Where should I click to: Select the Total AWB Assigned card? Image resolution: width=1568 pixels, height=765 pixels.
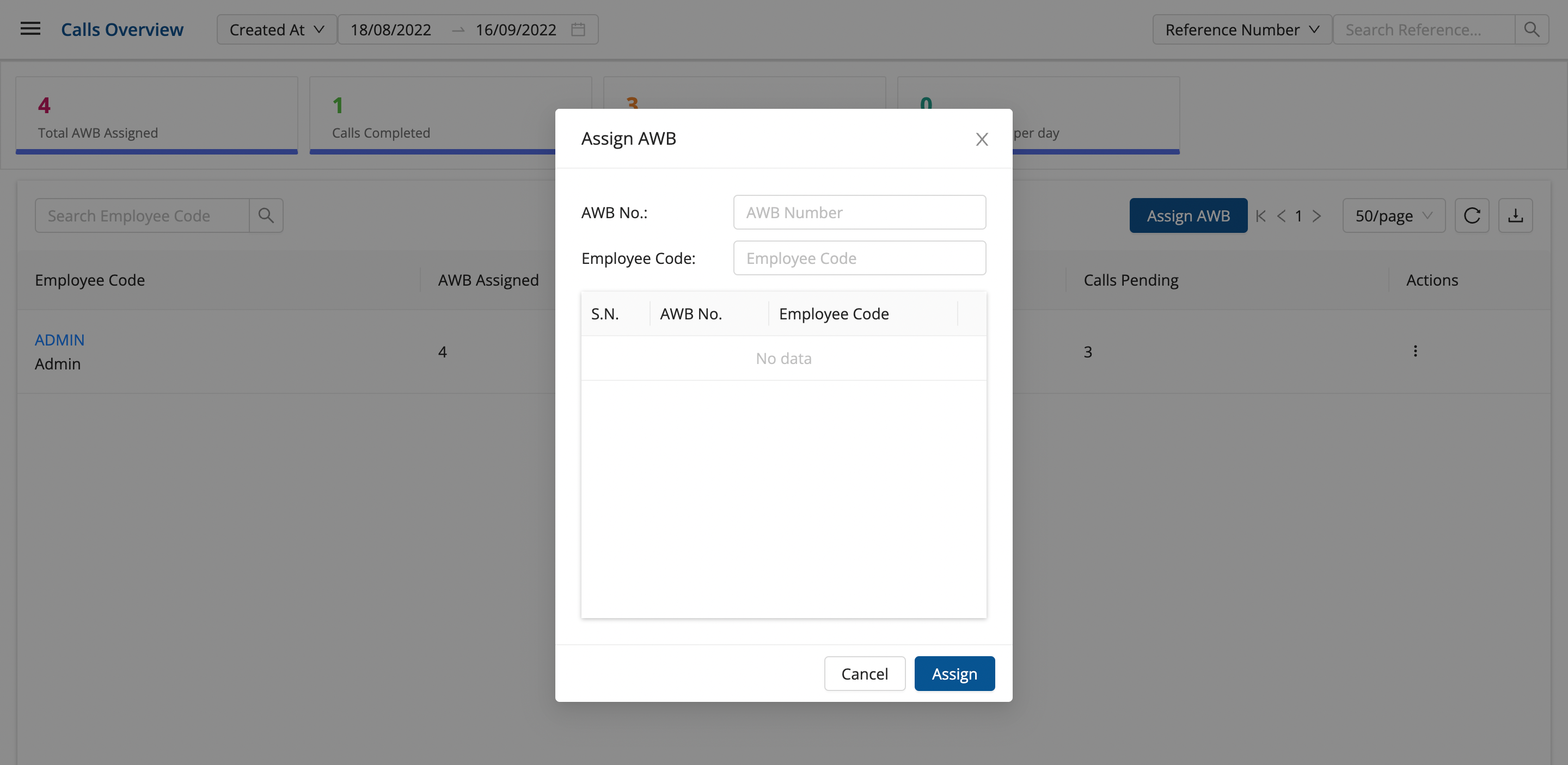(156, 115)
